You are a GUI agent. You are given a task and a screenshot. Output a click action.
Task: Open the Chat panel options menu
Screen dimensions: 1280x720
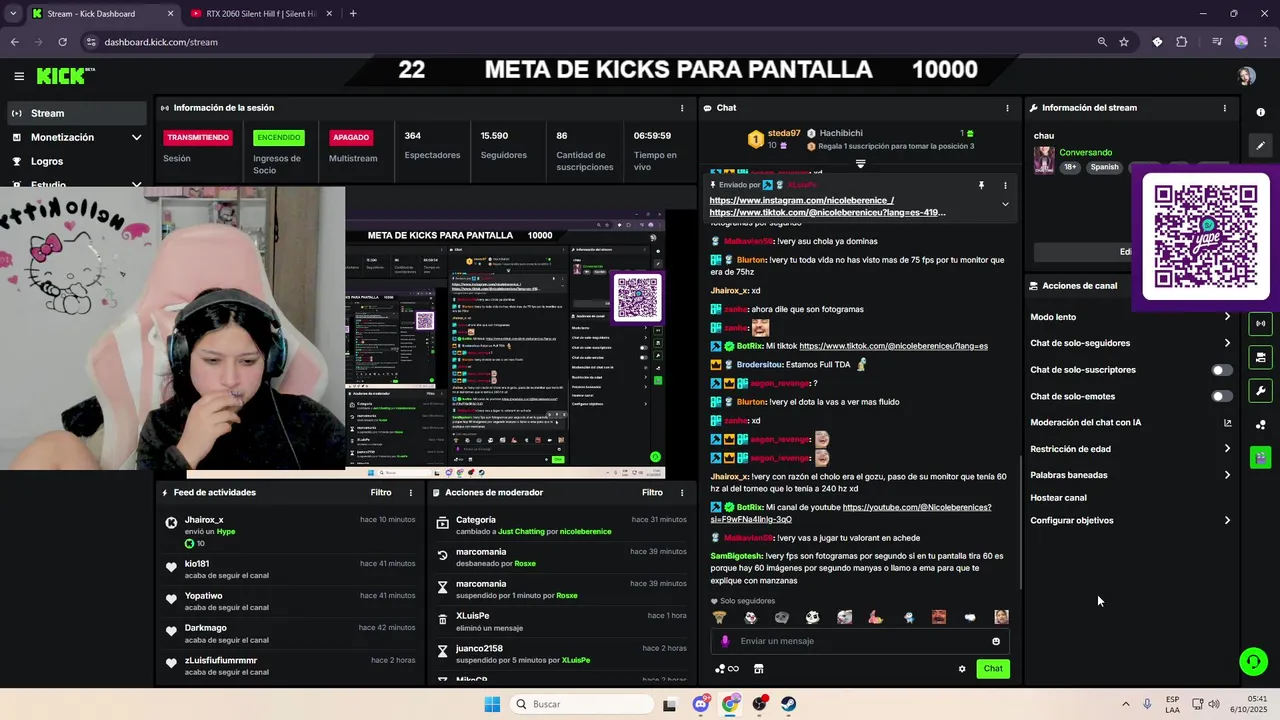[1007, 108]
